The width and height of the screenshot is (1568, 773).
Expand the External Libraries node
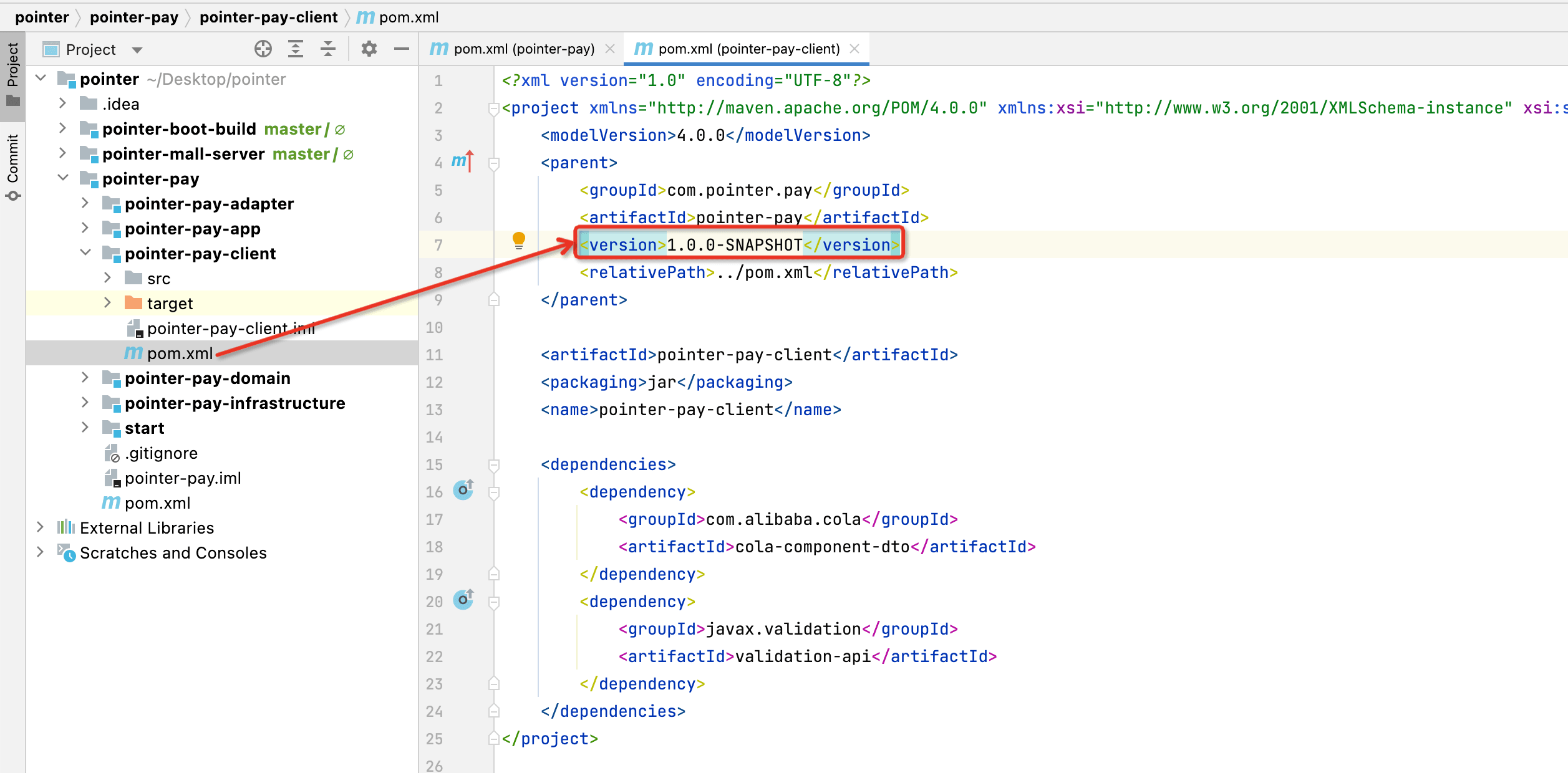tap(41, 527)
